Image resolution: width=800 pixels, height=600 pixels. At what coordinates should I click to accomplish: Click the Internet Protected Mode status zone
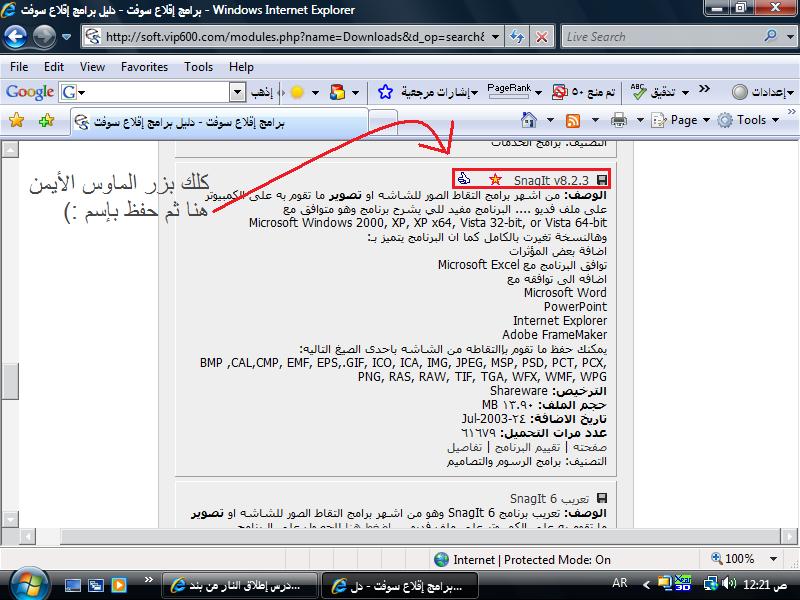522,560
